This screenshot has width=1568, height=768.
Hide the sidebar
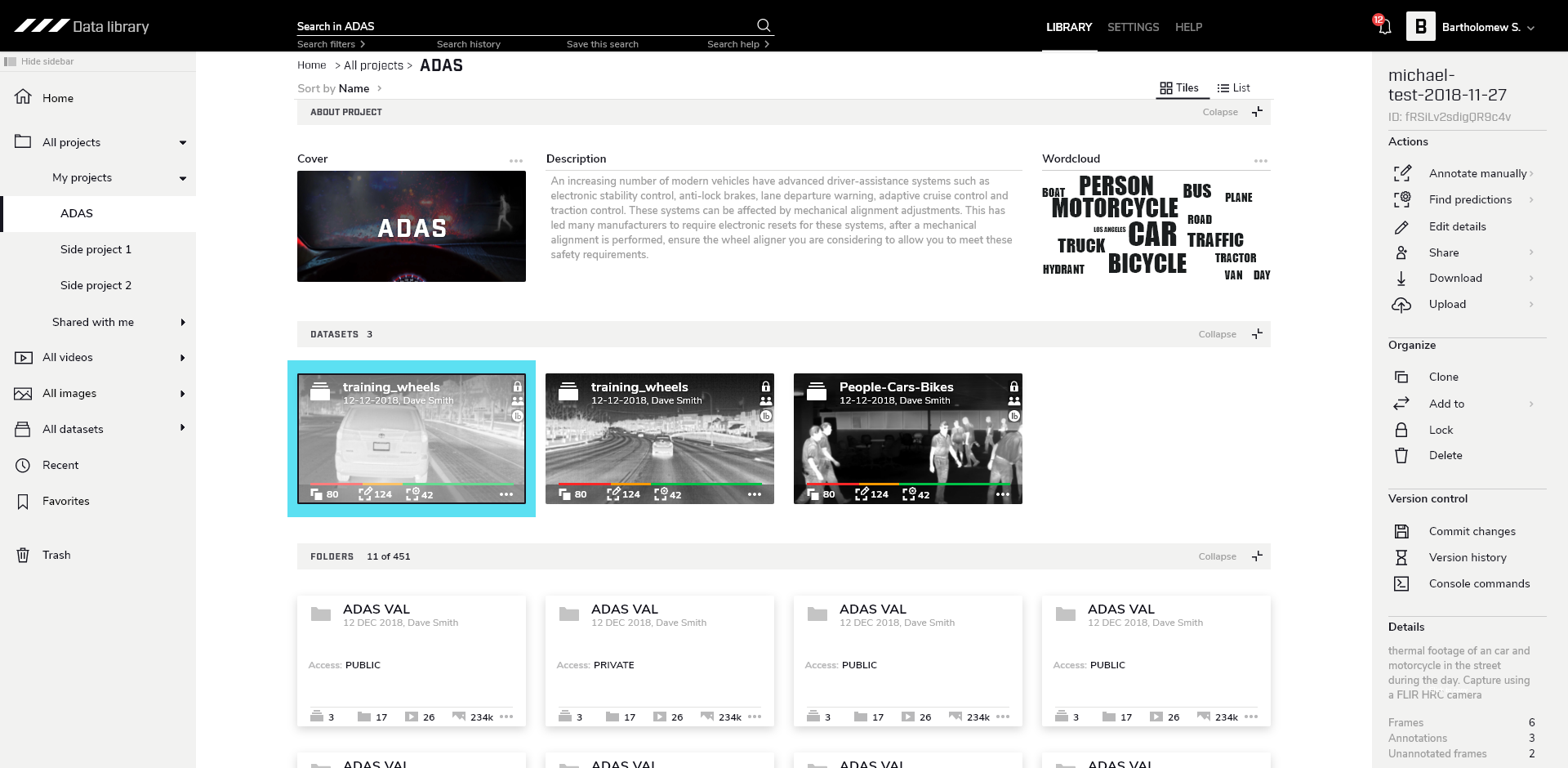tap(39, 61)
